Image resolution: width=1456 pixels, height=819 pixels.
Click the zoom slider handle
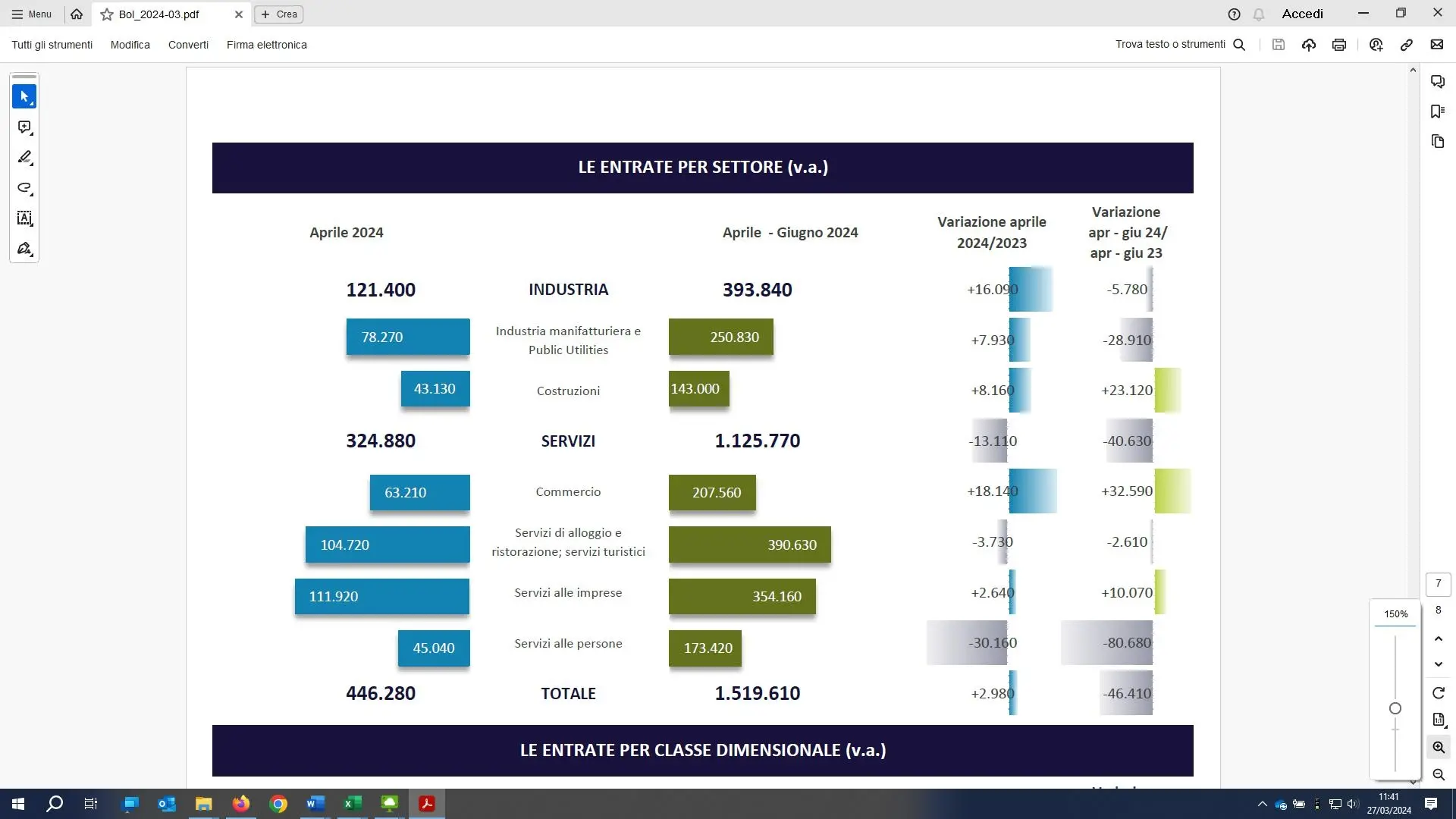coord(1395,708)
